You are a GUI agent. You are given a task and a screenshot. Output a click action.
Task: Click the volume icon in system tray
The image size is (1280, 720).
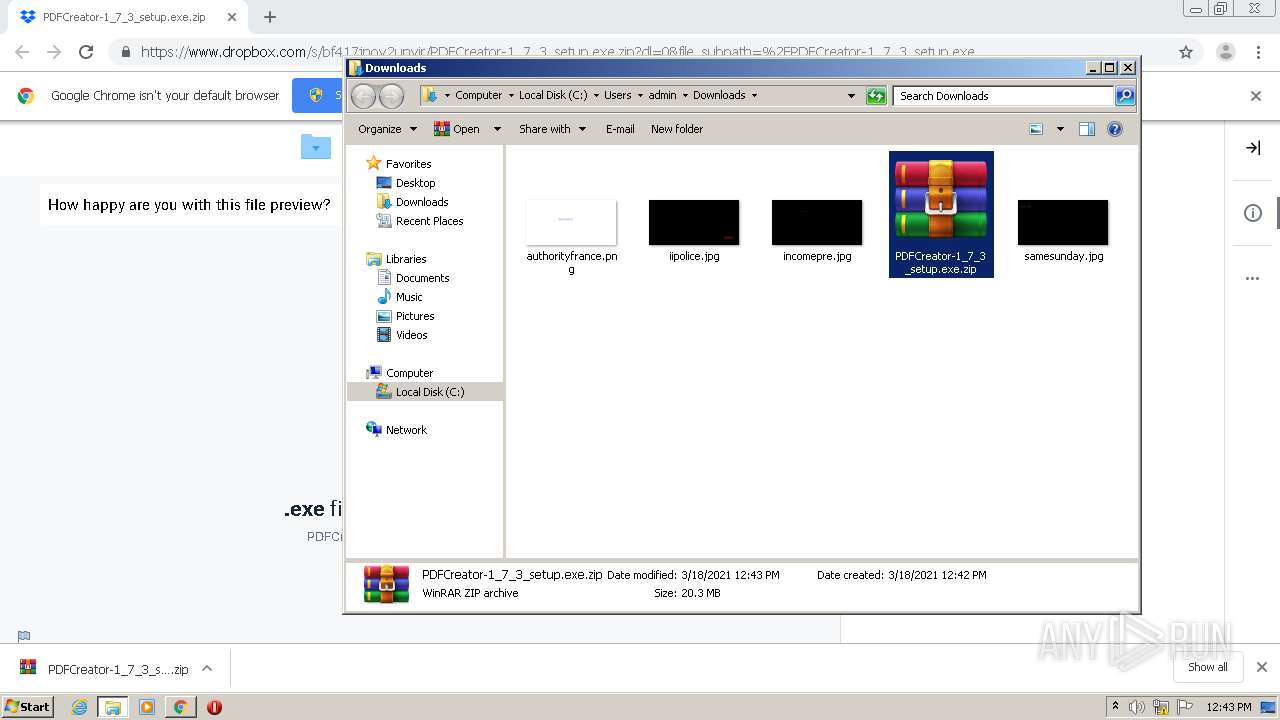tap(1137, 707)
